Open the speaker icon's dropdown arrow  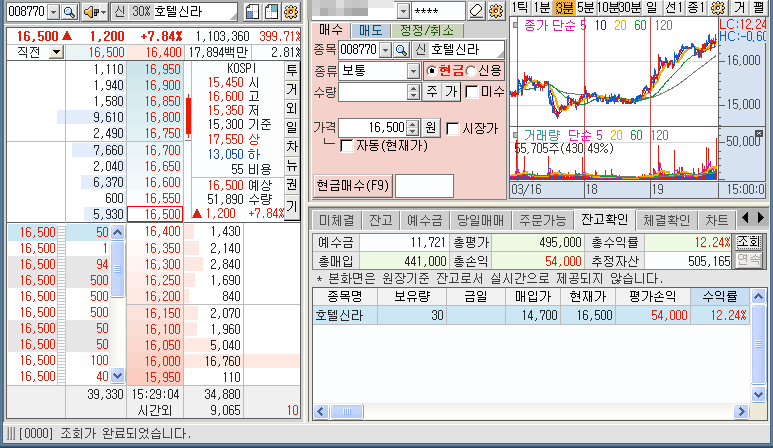pyautogui.click(x=104, y=12)
